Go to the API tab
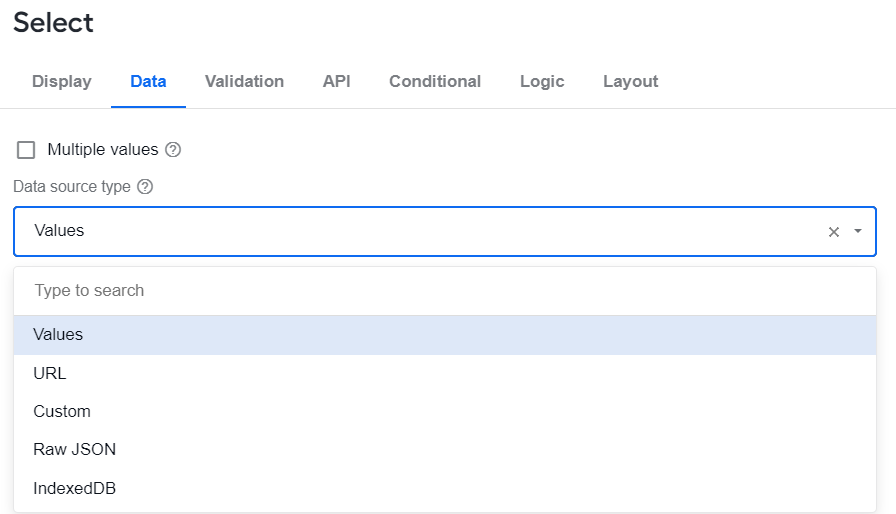The width and height of the screenshot is (896, 514). [x=337, y=81]
